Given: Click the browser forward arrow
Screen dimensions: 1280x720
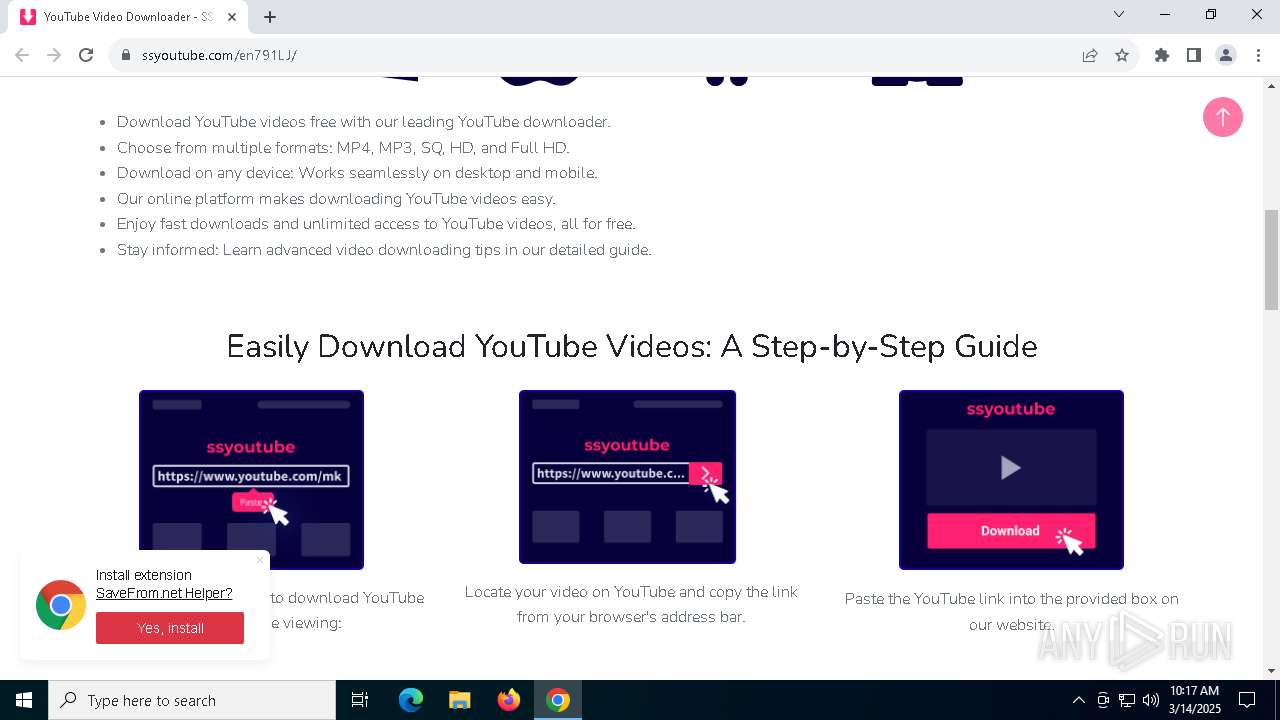Looking at the screenshot, I should (54, 55).
